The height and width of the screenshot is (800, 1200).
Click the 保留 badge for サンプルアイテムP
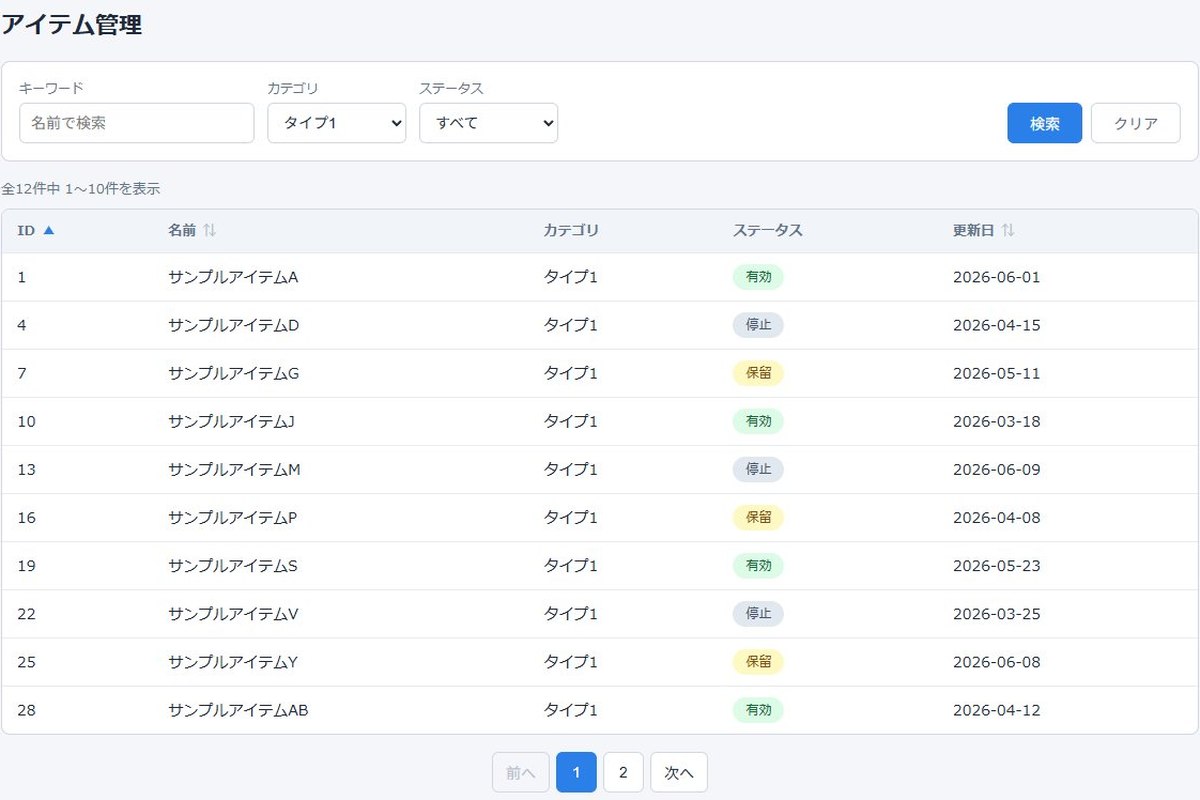(x=758, y=517)
